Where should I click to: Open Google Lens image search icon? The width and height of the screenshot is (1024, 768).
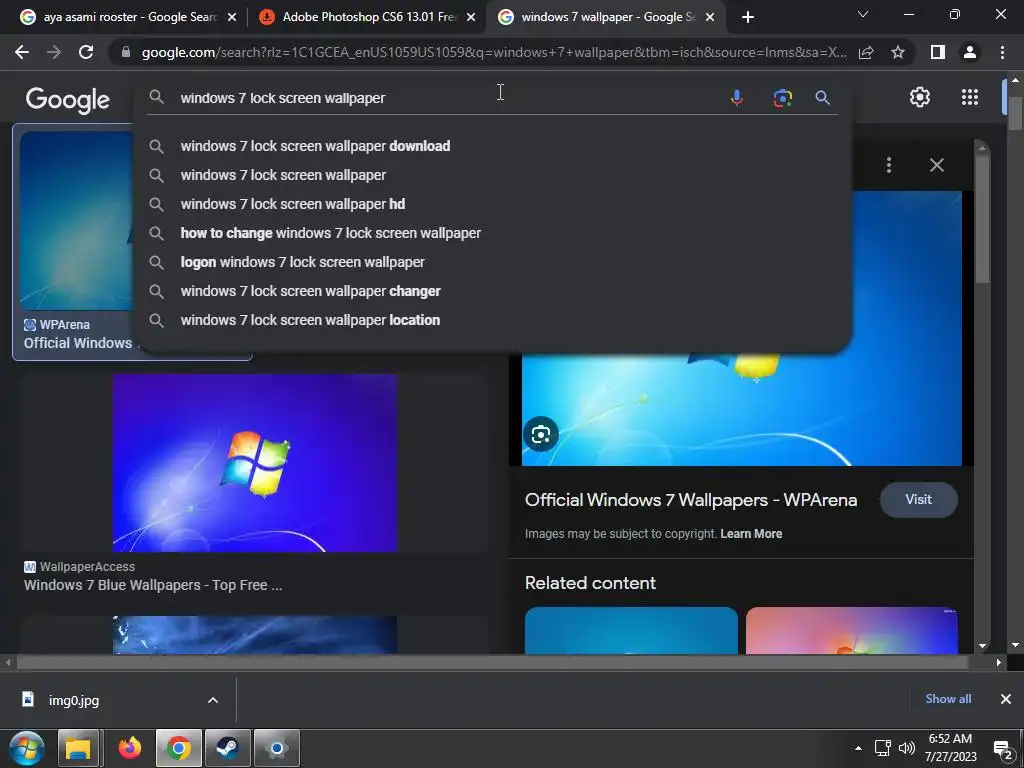[782, 98]
